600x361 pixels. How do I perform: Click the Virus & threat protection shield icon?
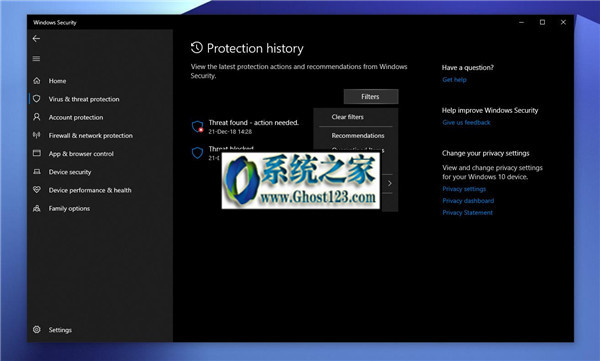click(37, 99)
